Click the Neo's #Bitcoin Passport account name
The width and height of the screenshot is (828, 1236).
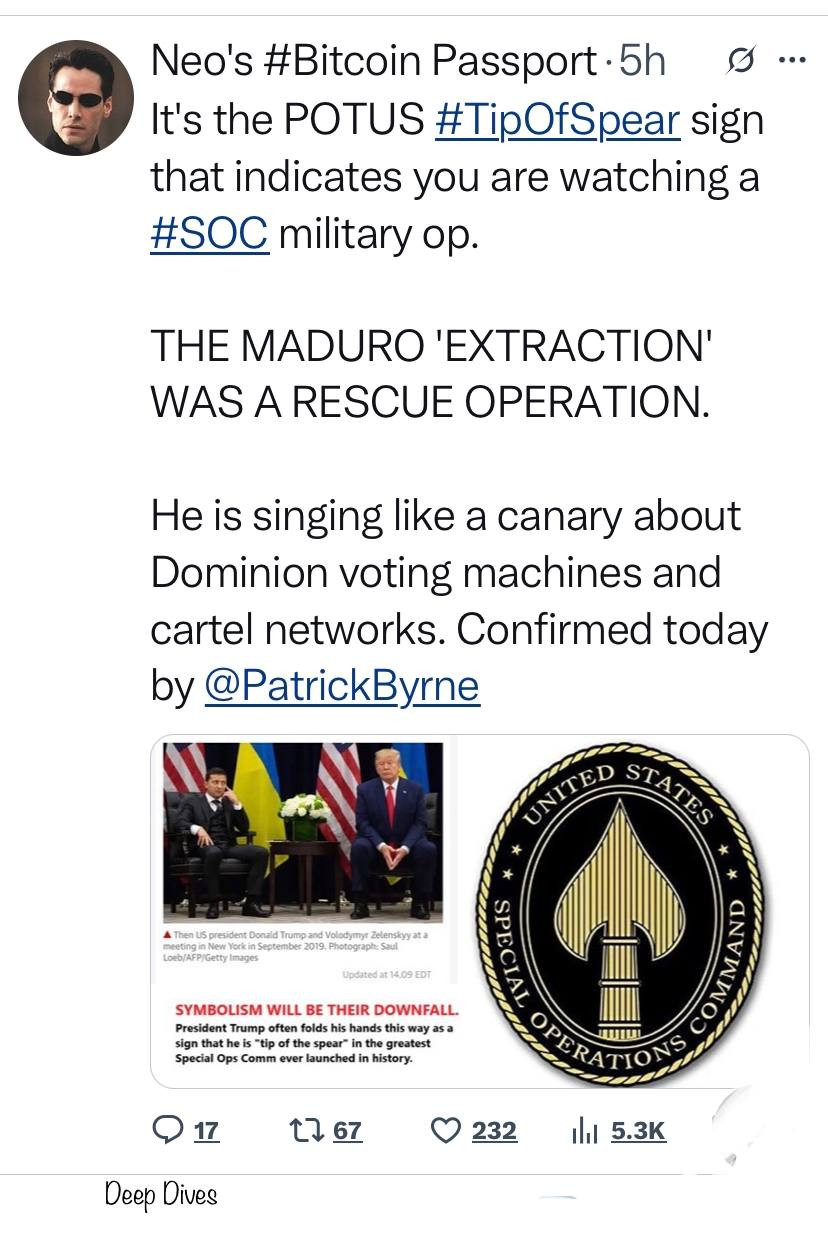coord(374,62)
